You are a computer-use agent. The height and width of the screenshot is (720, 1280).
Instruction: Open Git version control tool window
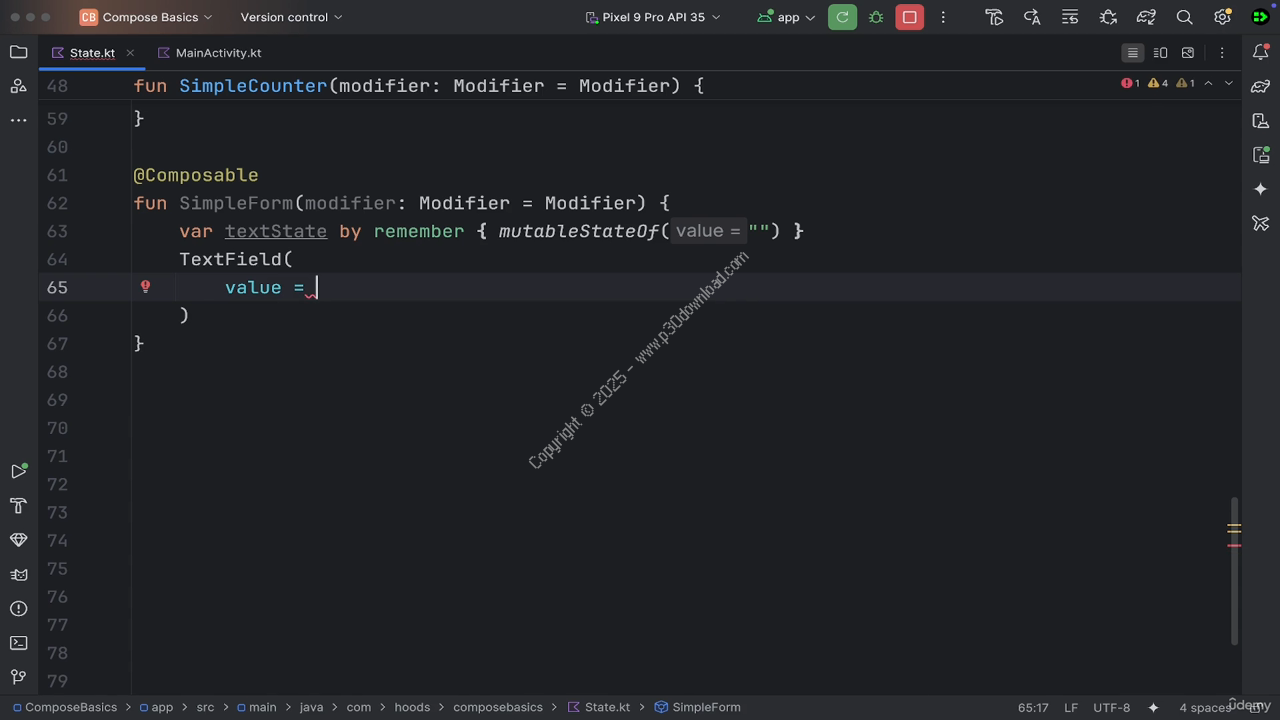[18, 678]
